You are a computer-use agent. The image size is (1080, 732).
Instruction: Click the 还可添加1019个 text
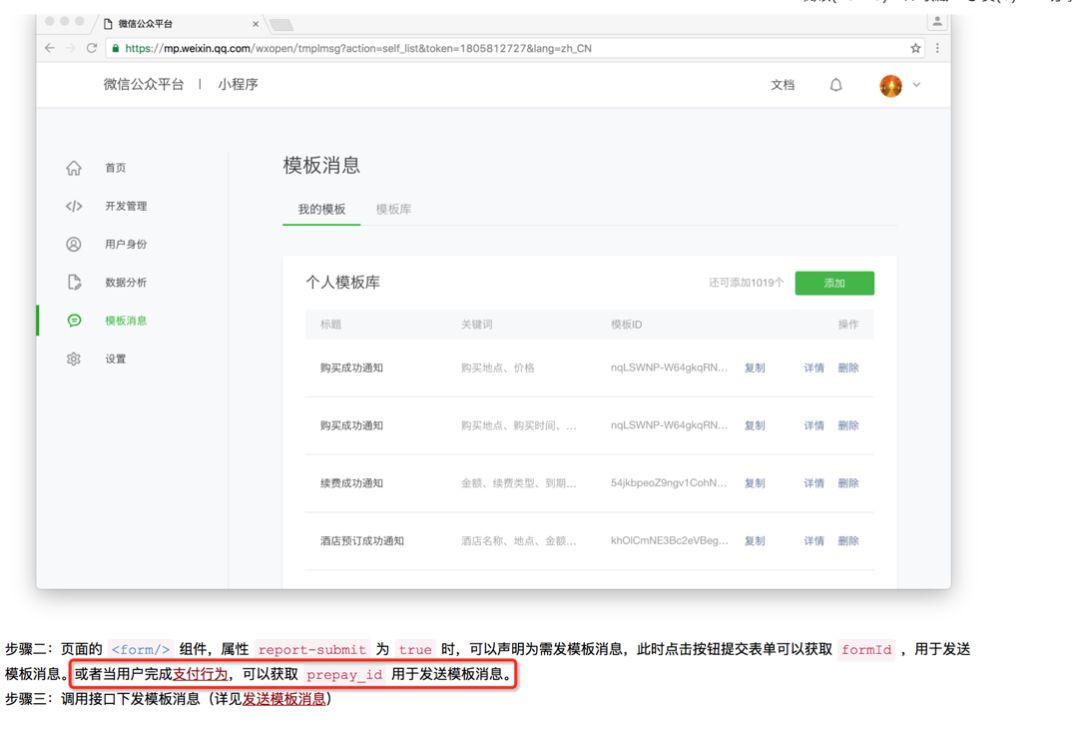click(x=746, y=283)
